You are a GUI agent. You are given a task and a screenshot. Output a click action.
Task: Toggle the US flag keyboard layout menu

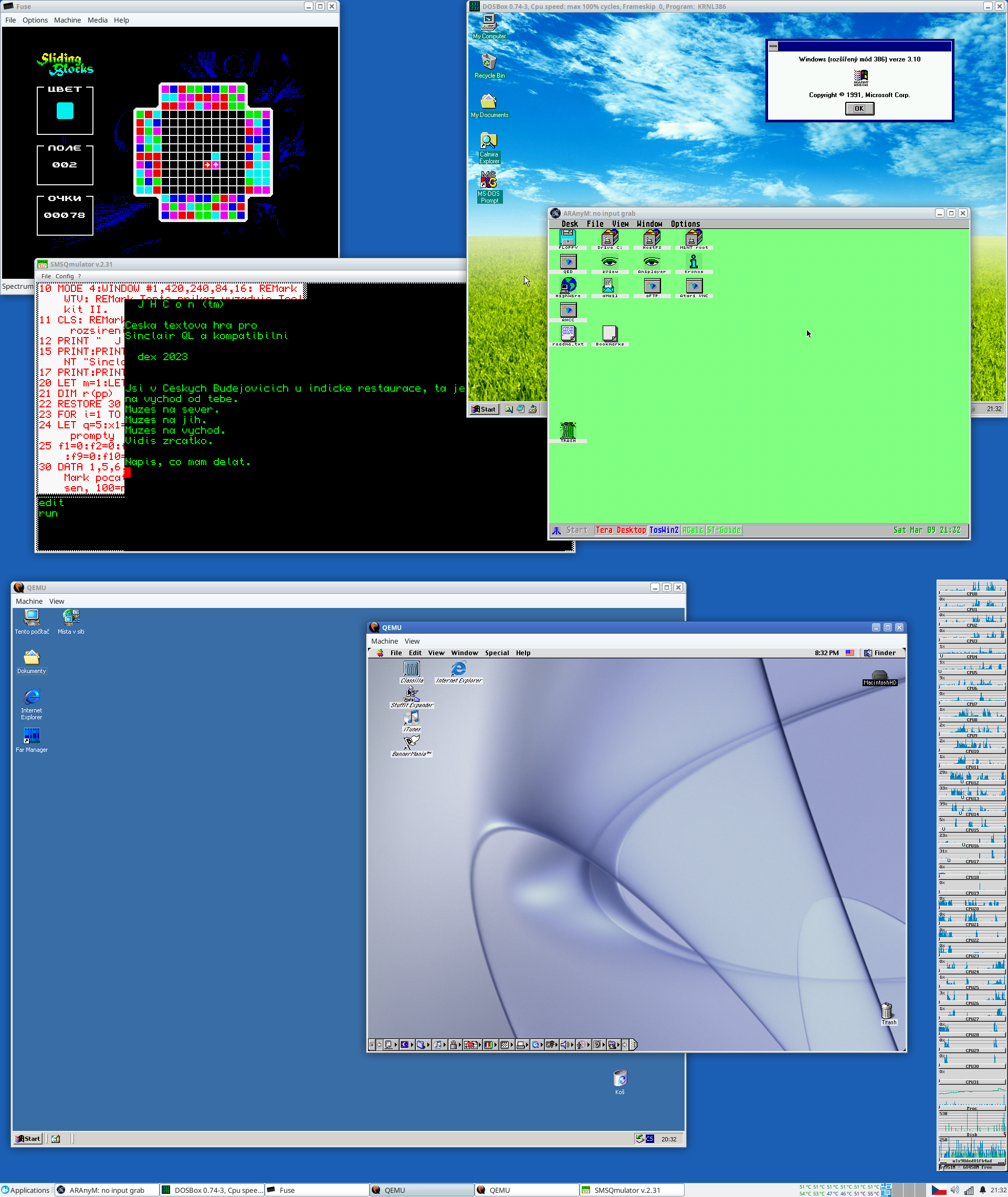coord(850,653)
